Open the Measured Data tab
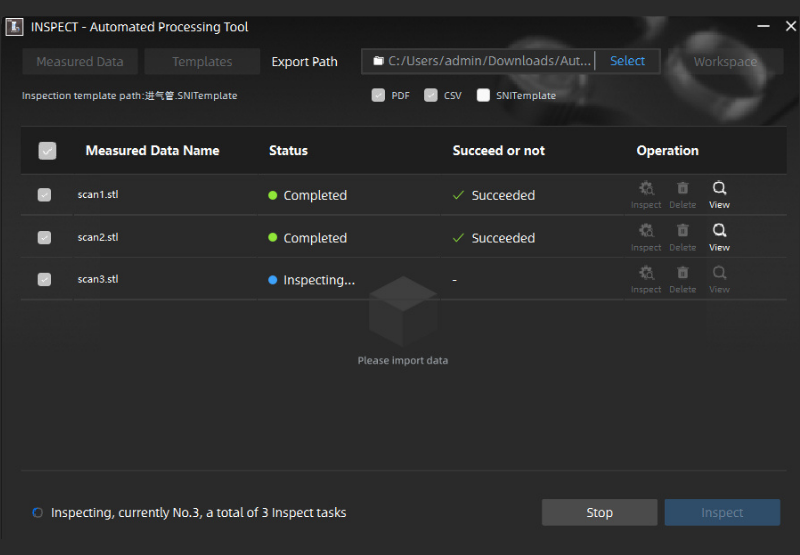Image resolution: width=800 pixels, height=555 pixels. tap(80, 62)
